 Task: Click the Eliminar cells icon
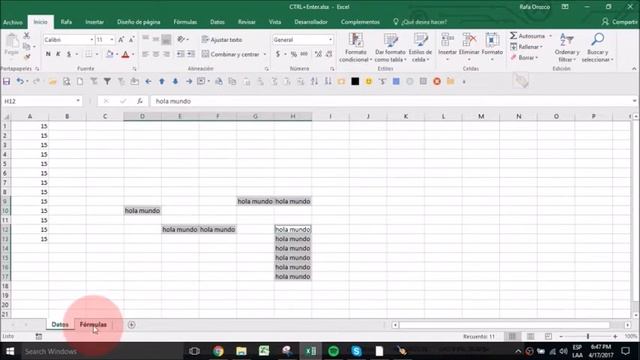point(469,40)
